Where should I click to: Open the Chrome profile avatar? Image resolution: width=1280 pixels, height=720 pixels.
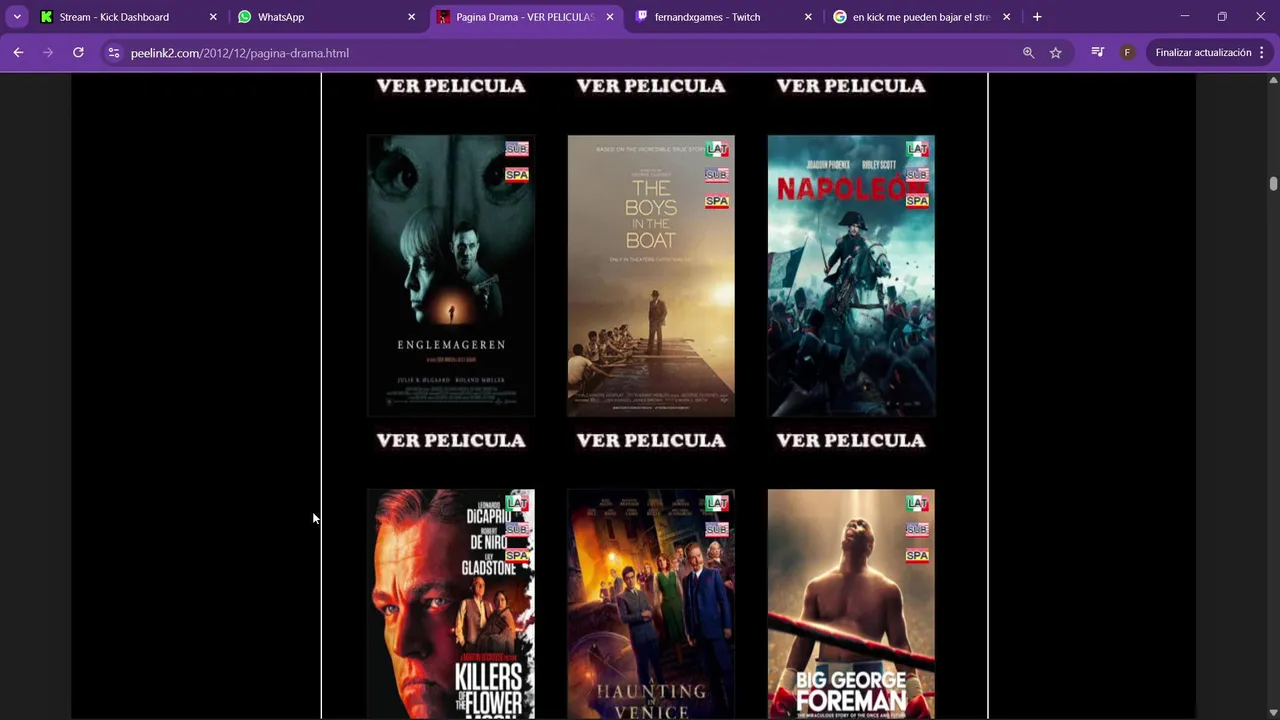(1127, 53)
